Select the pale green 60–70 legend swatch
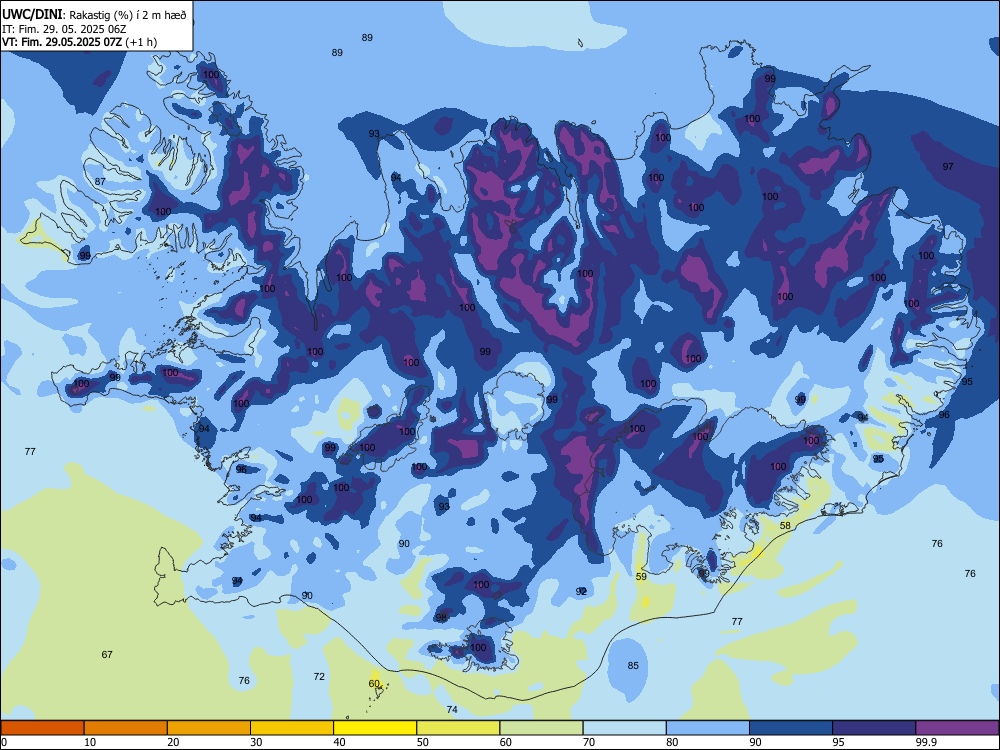Image resolution: width=1000 pixels, height=750 pixels. pos(541,728)
